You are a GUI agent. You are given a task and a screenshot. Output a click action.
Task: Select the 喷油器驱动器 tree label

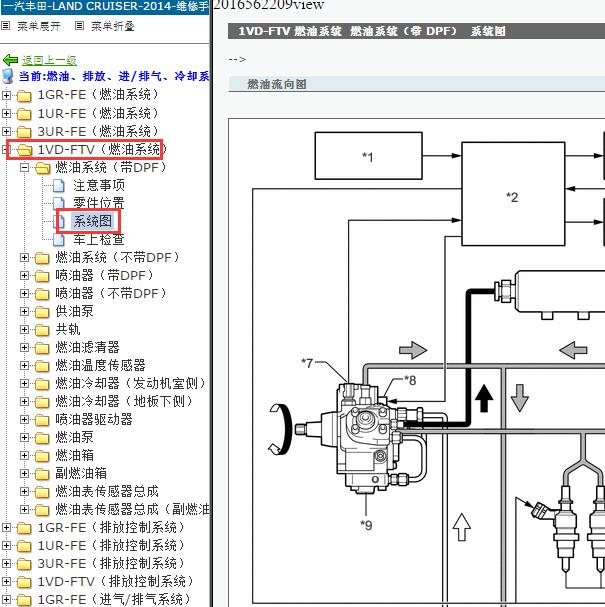pyautogui.click(x=94, y=419)
